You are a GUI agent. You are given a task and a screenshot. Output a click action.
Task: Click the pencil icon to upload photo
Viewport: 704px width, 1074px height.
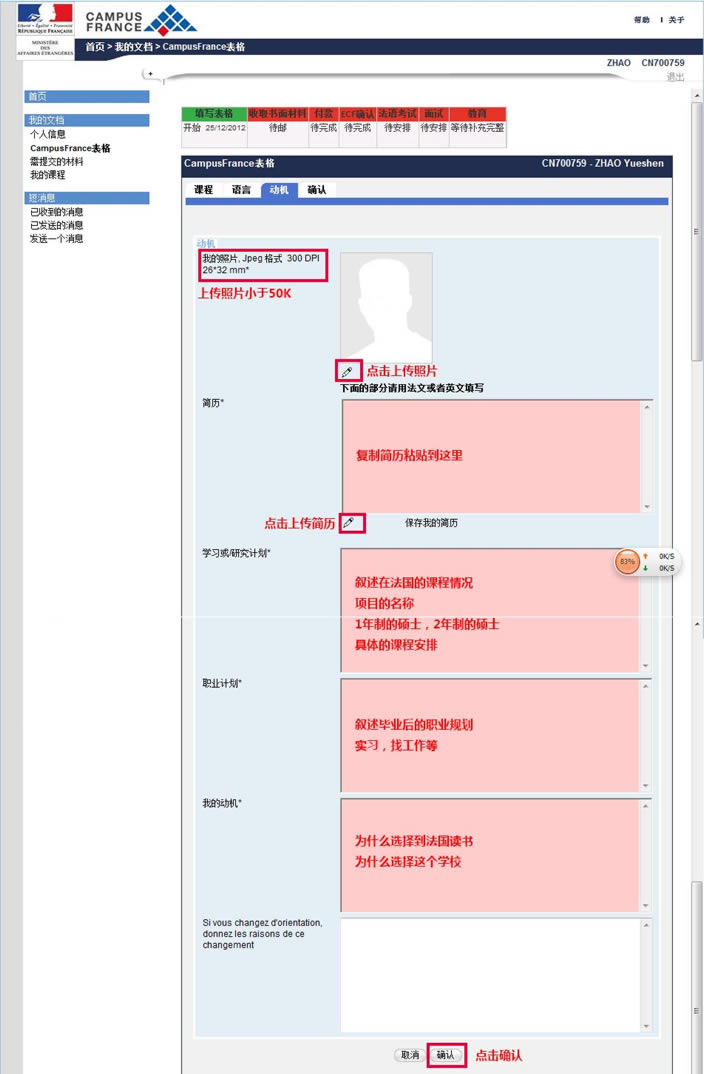(348, 371)
